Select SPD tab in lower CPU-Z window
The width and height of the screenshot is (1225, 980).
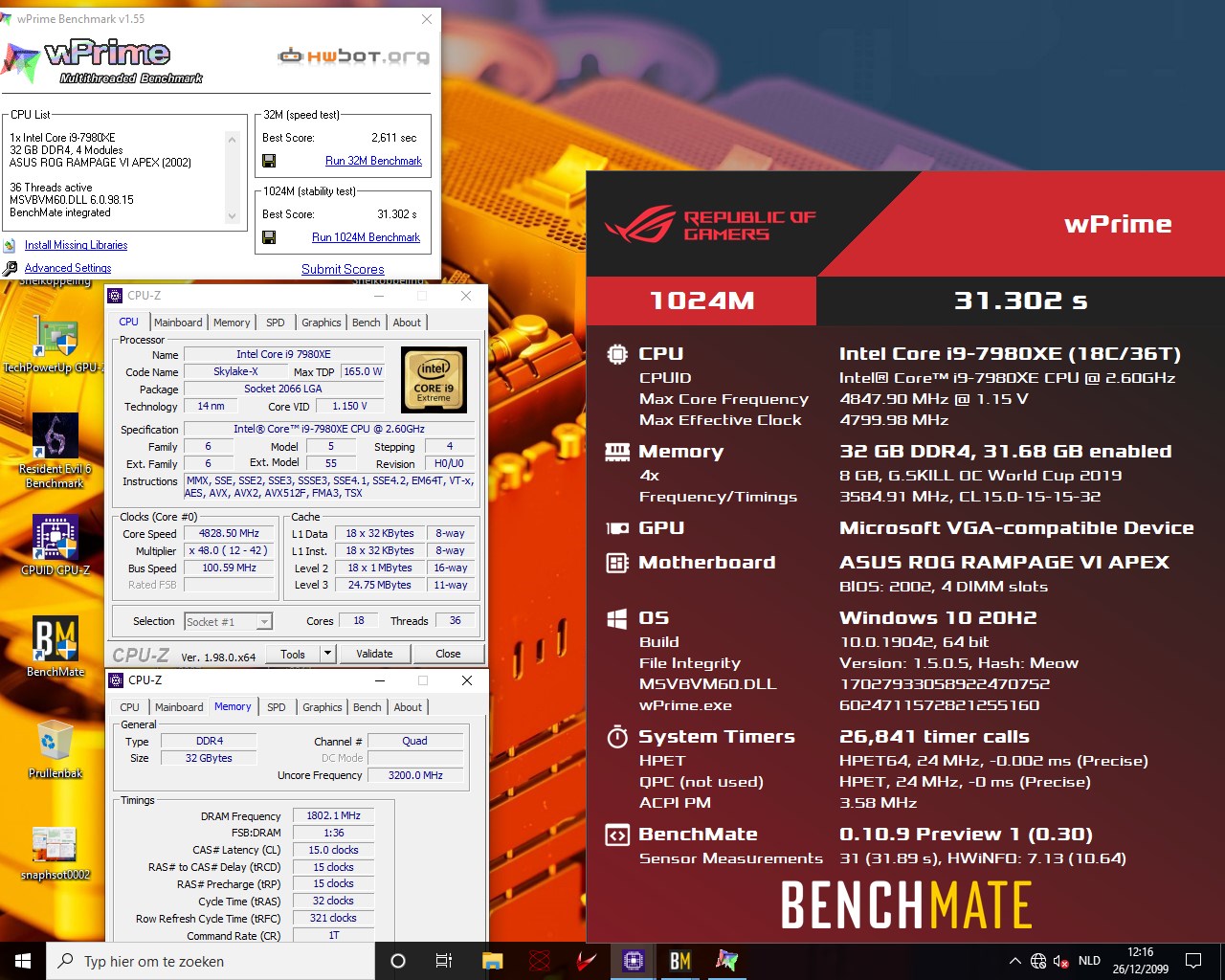[x=277, y=707]
